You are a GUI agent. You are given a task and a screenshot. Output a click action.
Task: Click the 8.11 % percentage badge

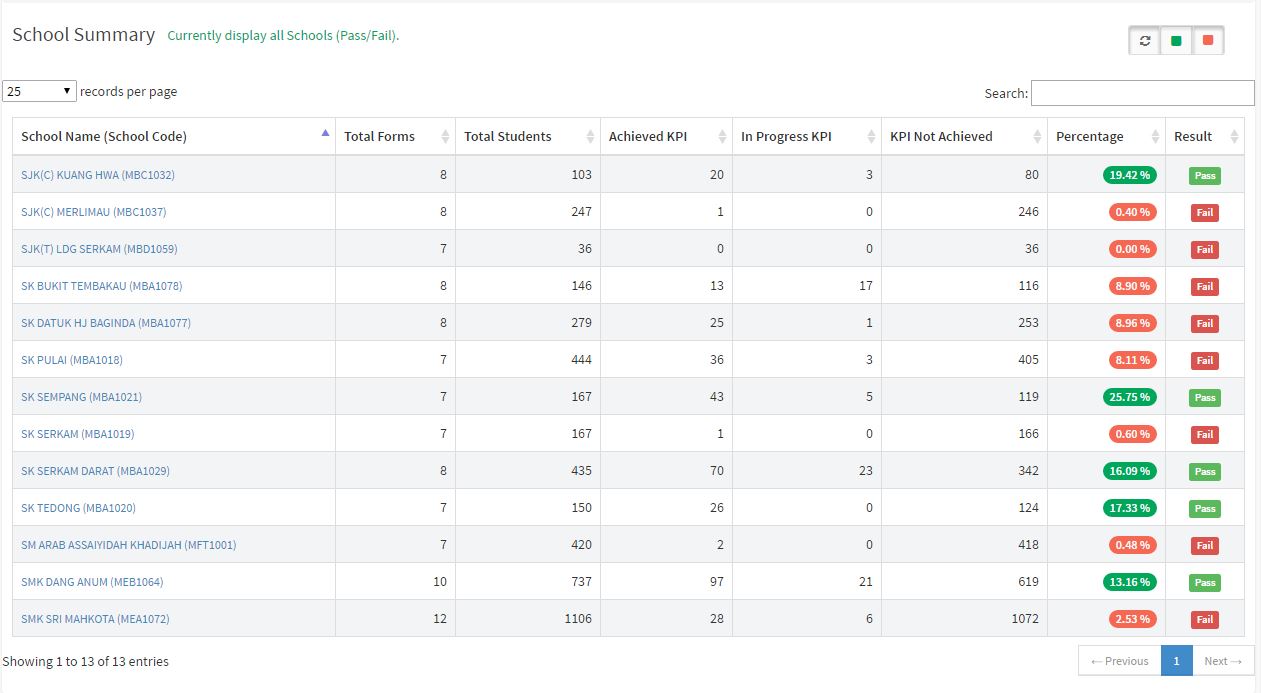1132,360
